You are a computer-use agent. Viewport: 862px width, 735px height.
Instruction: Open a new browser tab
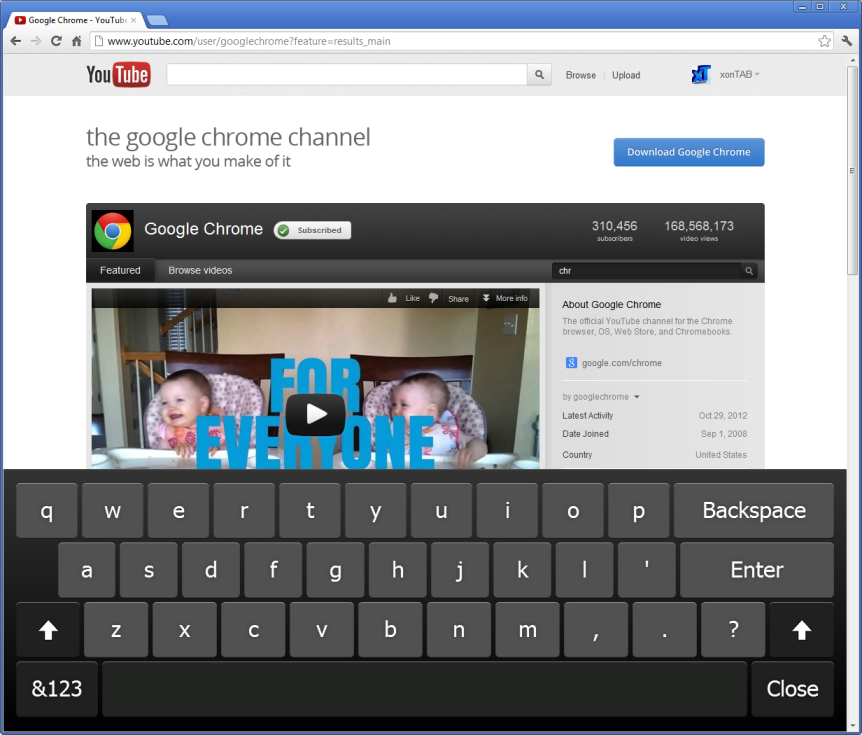click(x=157, y=20)
